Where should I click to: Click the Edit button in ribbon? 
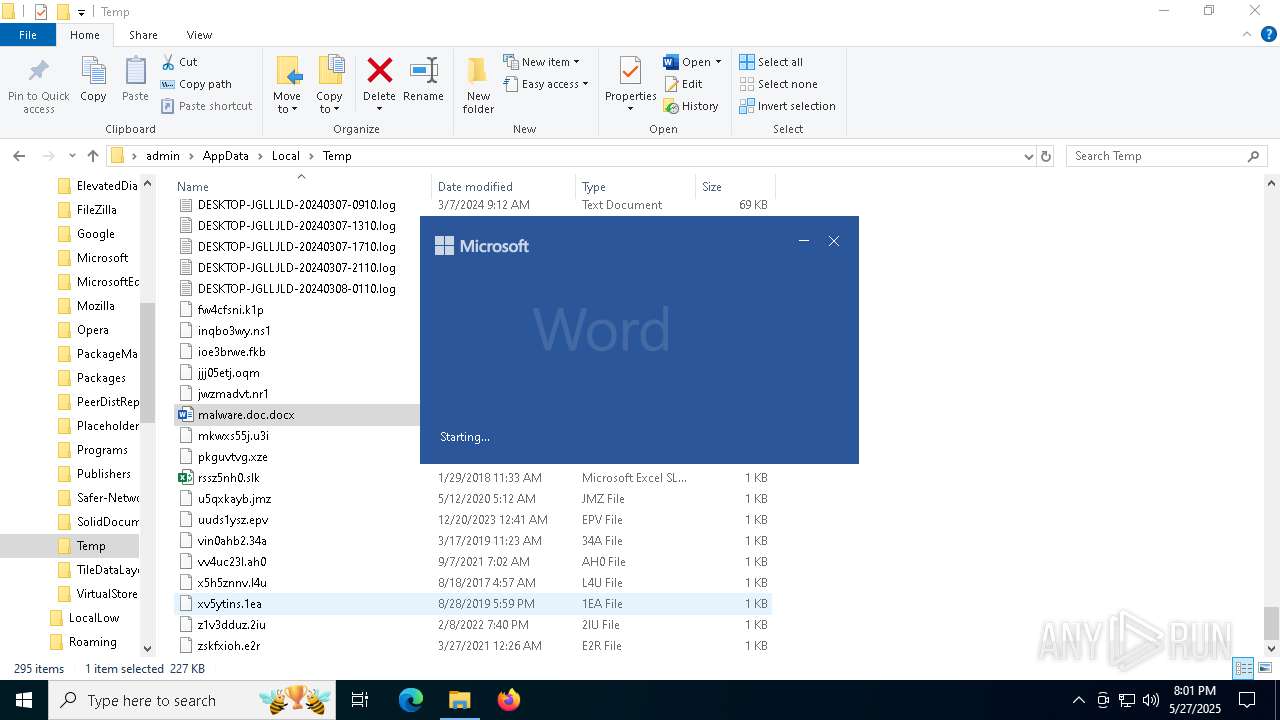(683, 84)
